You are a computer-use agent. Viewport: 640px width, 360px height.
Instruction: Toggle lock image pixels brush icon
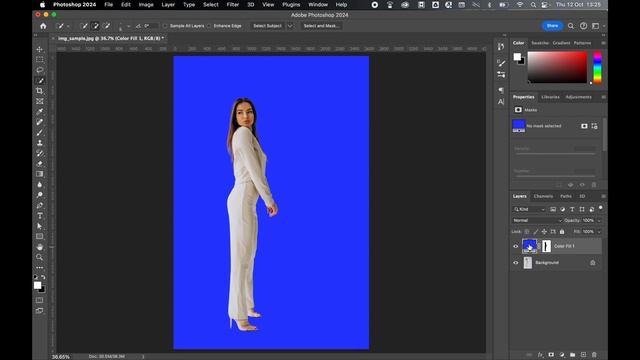(536, 231)
